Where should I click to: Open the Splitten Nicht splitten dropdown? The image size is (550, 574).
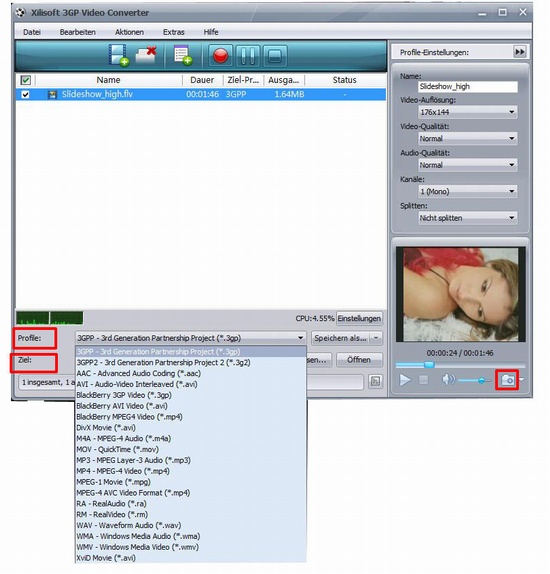tap(468, 218)
